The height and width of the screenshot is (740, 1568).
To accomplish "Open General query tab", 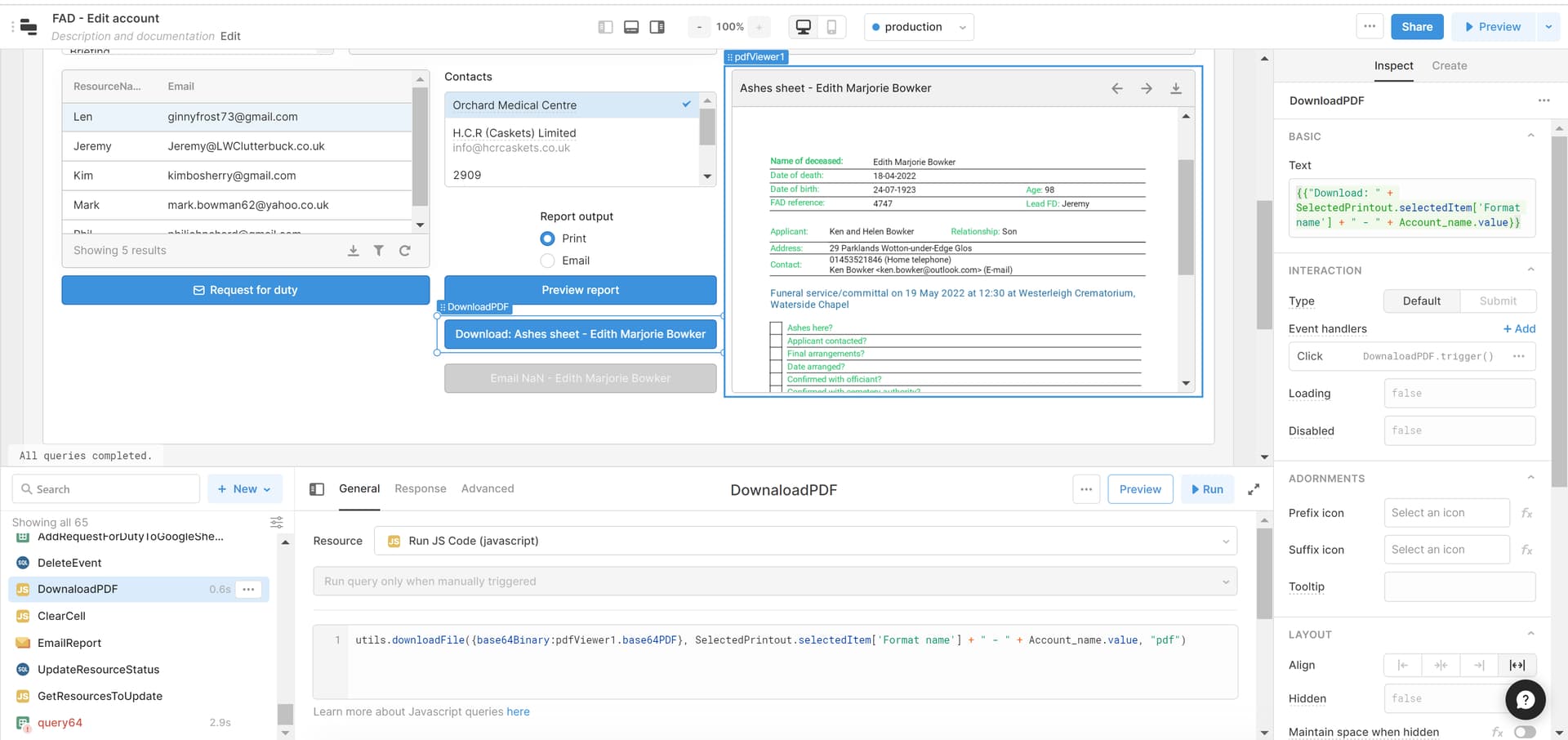I will [359, 488].
